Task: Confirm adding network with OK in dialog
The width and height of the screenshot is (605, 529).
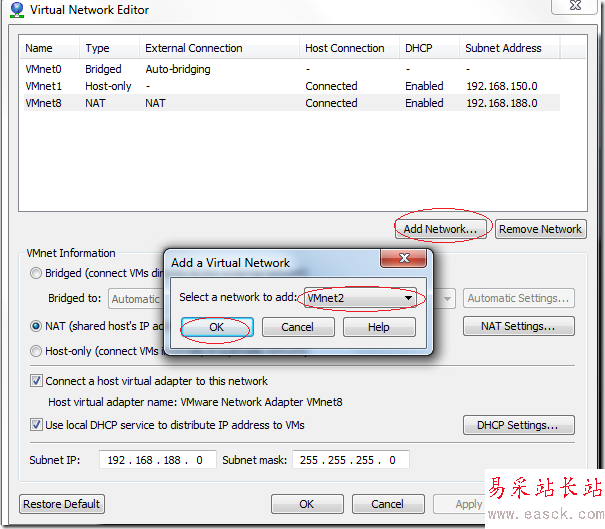Action: coord(217,327)
